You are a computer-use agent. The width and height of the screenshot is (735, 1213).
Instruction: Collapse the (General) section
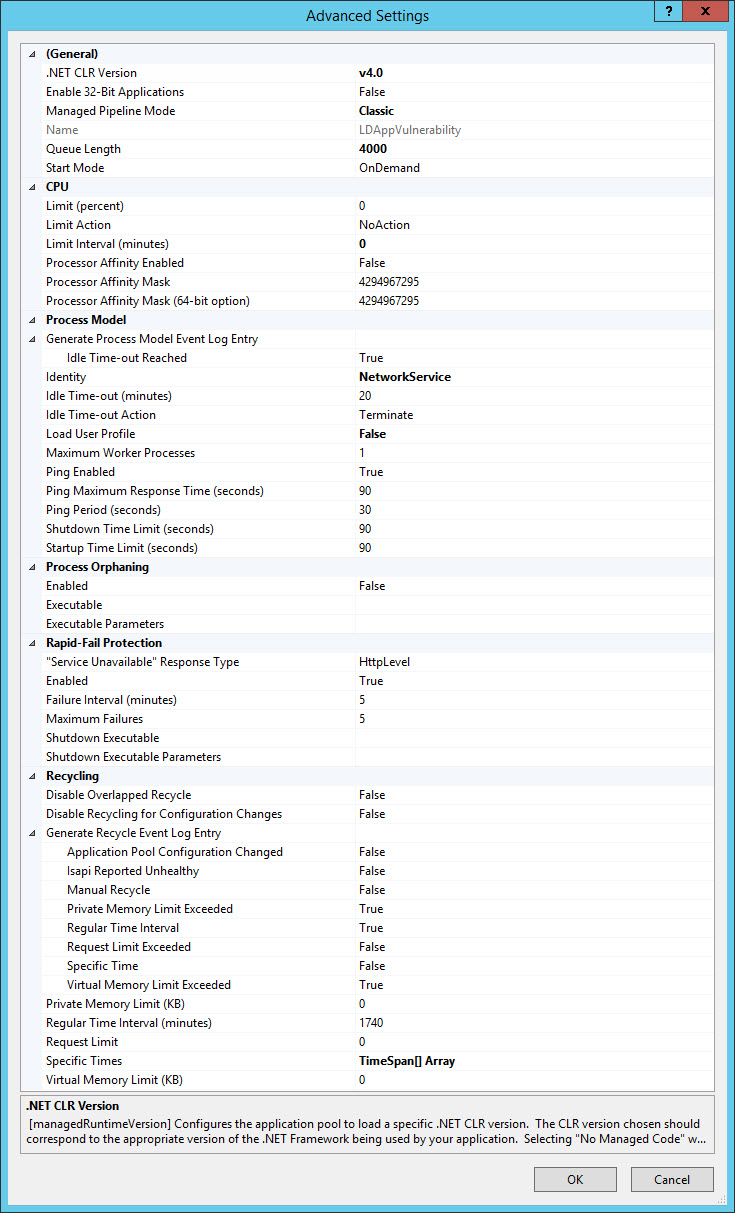(x=31, y=54)
